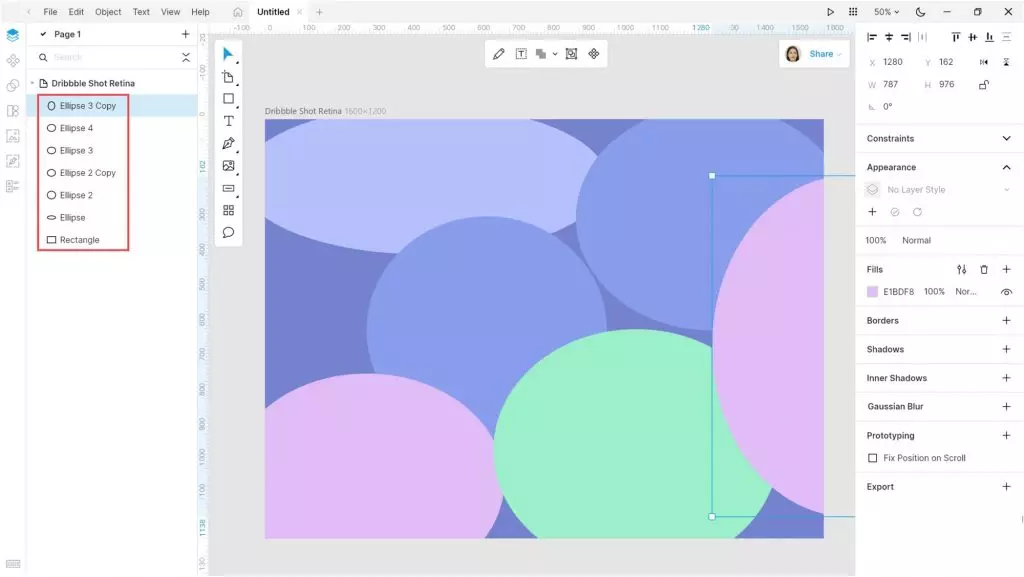The width and height of the screenshot is (1024, 577).
Task: Select the Artboard tool
Action: (228, 77)
